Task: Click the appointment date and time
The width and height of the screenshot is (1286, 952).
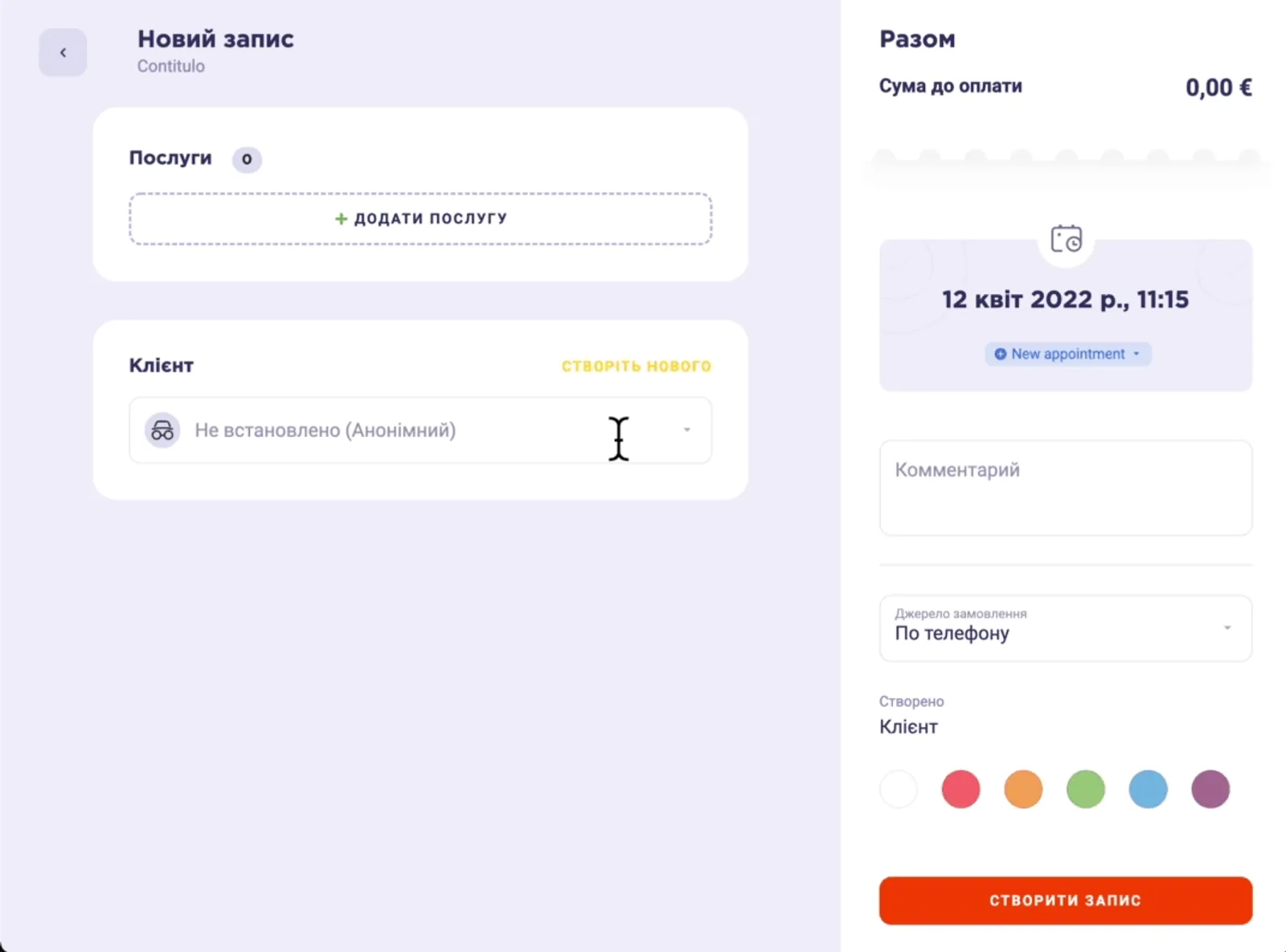Action: [1065, 300]
